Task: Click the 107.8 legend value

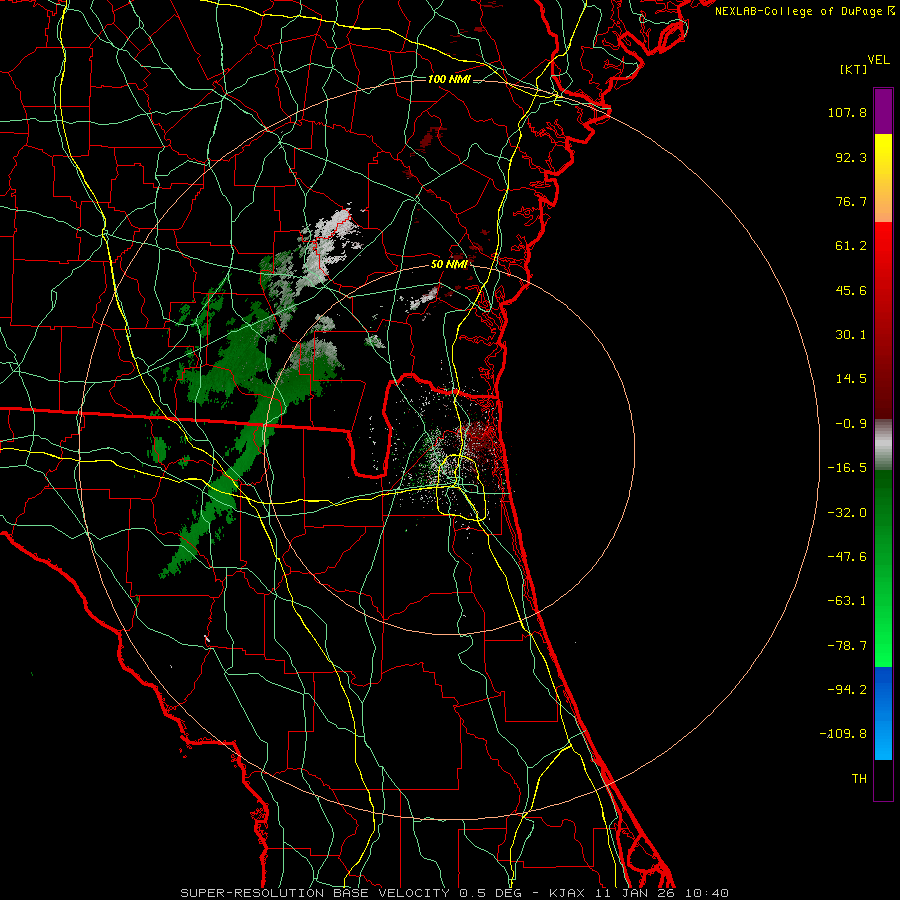Action: click(x=847, y=112)
